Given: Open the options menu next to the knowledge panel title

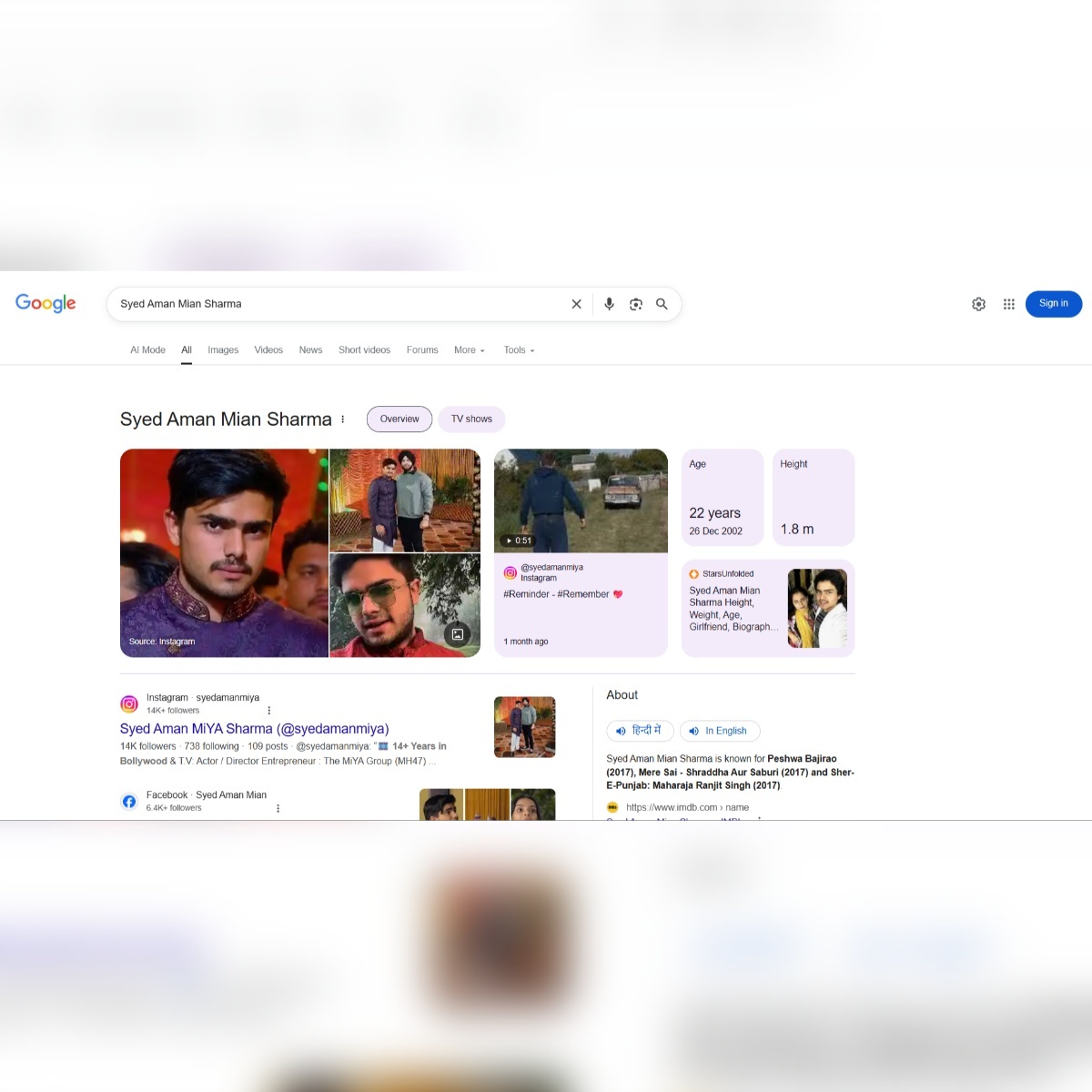Looking at the screenshot, I should tap(343, 420).
